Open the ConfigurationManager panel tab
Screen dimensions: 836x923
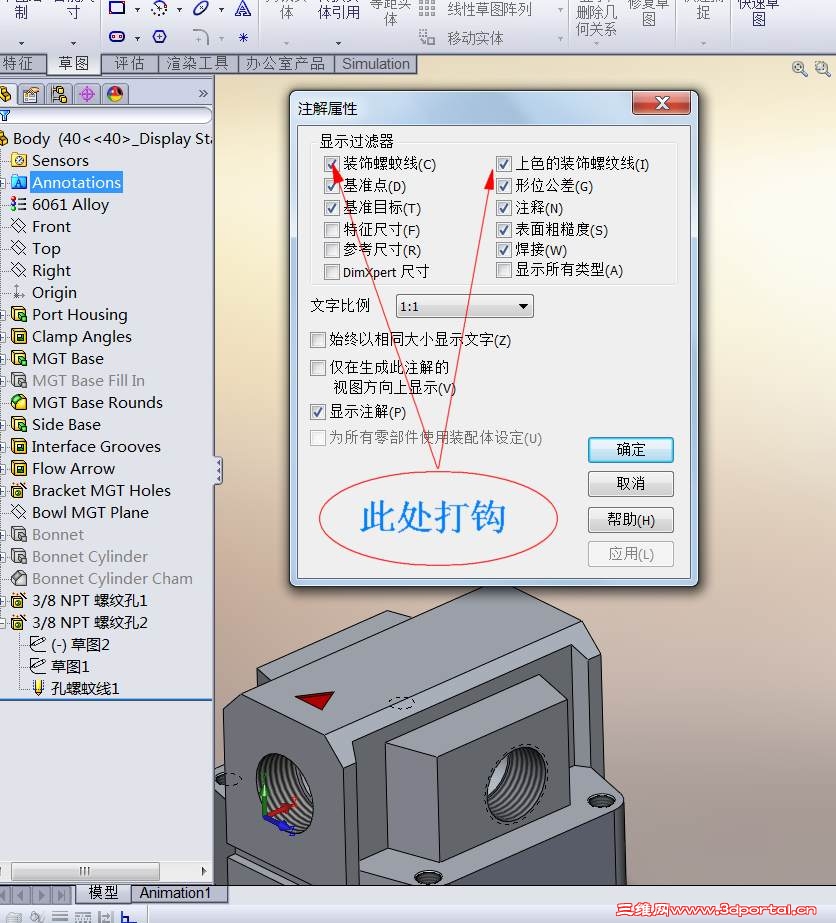59,94
